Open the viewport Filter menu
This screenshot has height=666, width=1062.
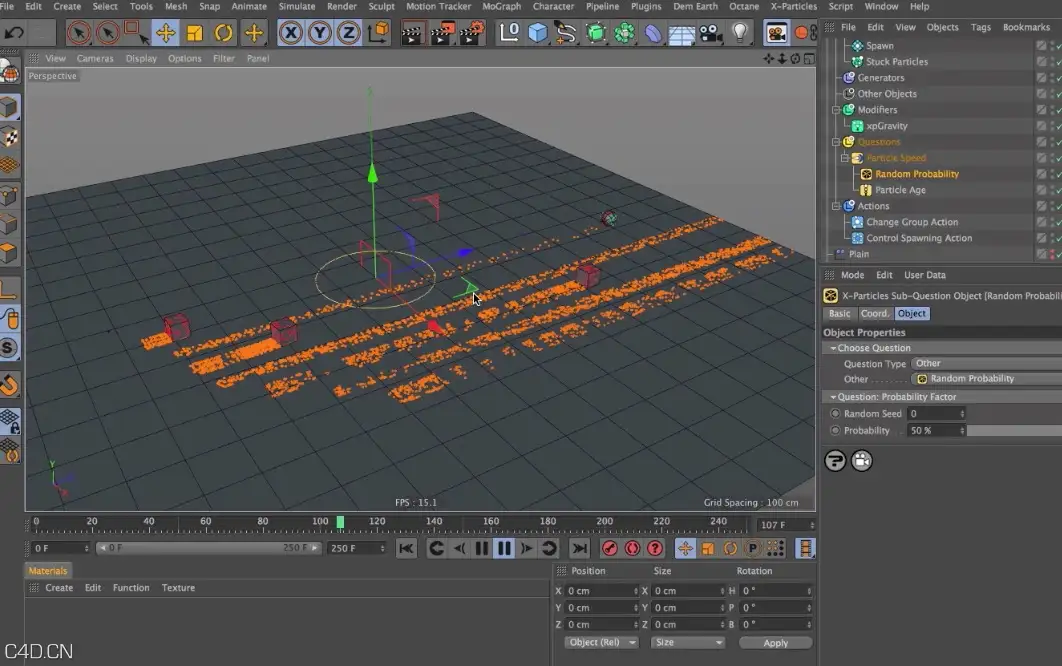coord(224,58)
